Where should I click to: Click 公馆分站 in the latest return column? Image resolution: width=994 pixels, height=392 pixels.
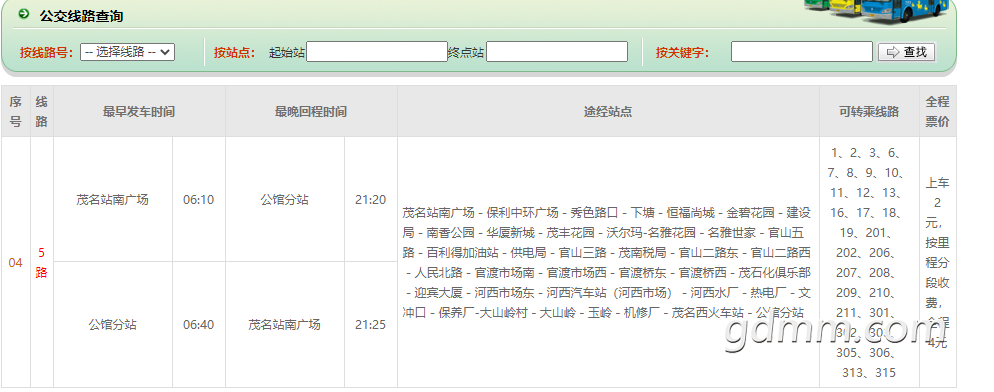point(285,200)
